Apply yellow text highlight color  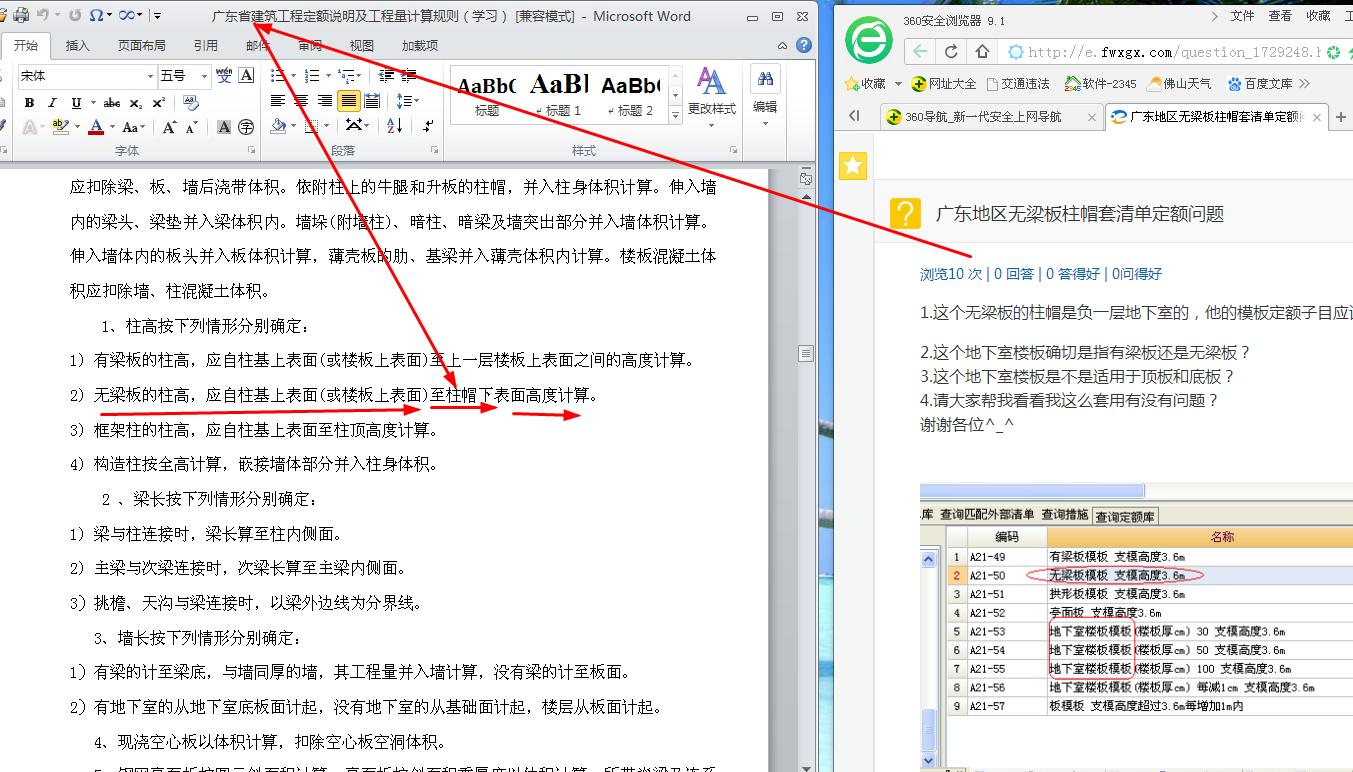pyautogui.click(x=60, y=127)
